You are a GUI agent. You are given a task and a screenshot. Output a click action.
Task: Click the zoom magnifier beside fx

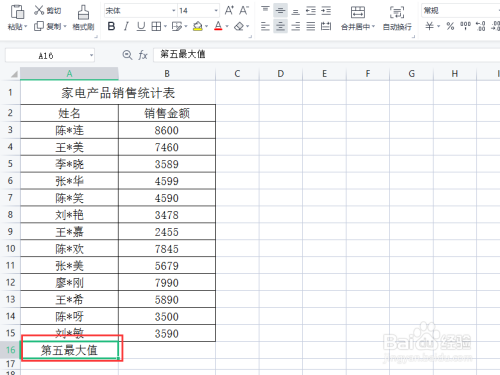pyautogui.click(x=127, y=55)
